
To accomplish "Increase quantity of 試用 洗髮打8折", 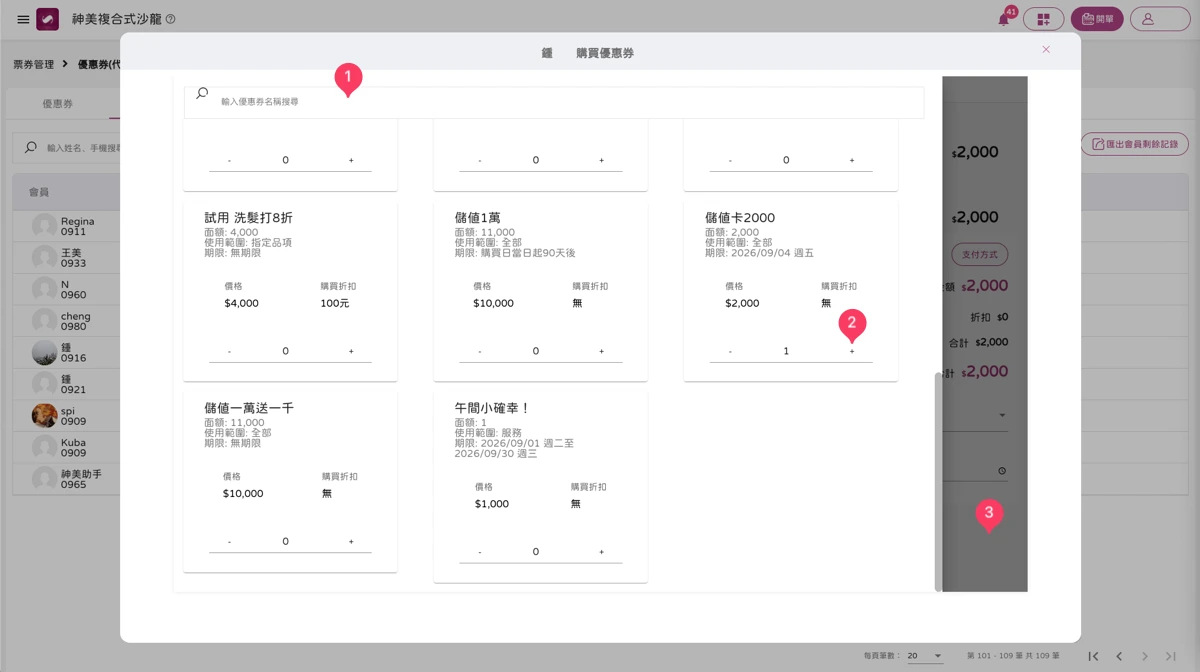I will [351, 351].
